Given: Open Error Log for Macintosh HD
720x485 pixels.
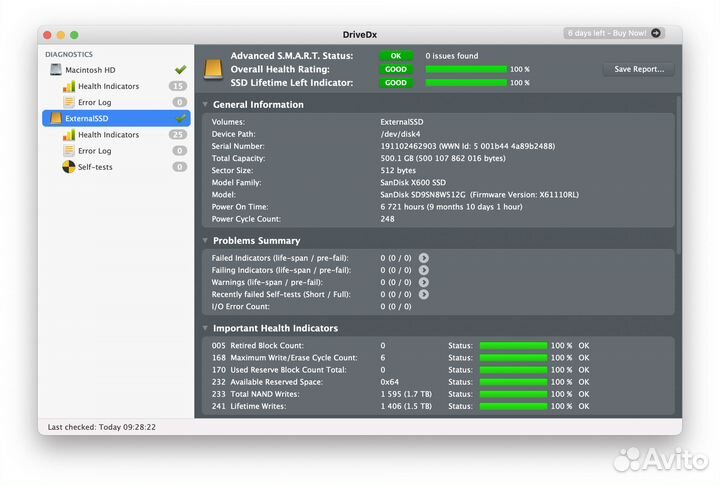Looking at the screenshot, I should pos(117,102).
